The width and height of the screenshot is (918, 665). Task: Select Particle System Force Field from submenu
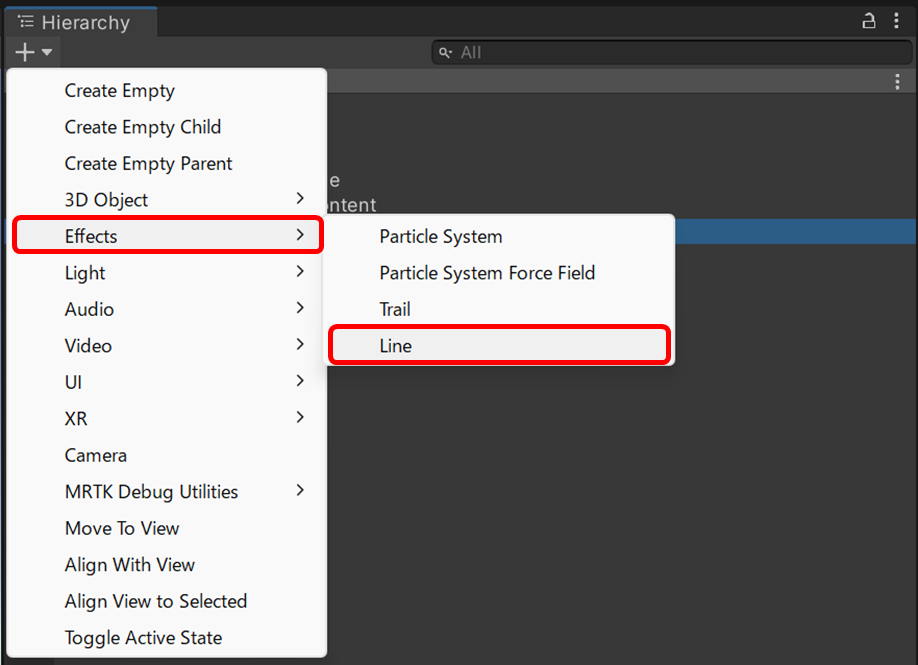pos(487,272)
